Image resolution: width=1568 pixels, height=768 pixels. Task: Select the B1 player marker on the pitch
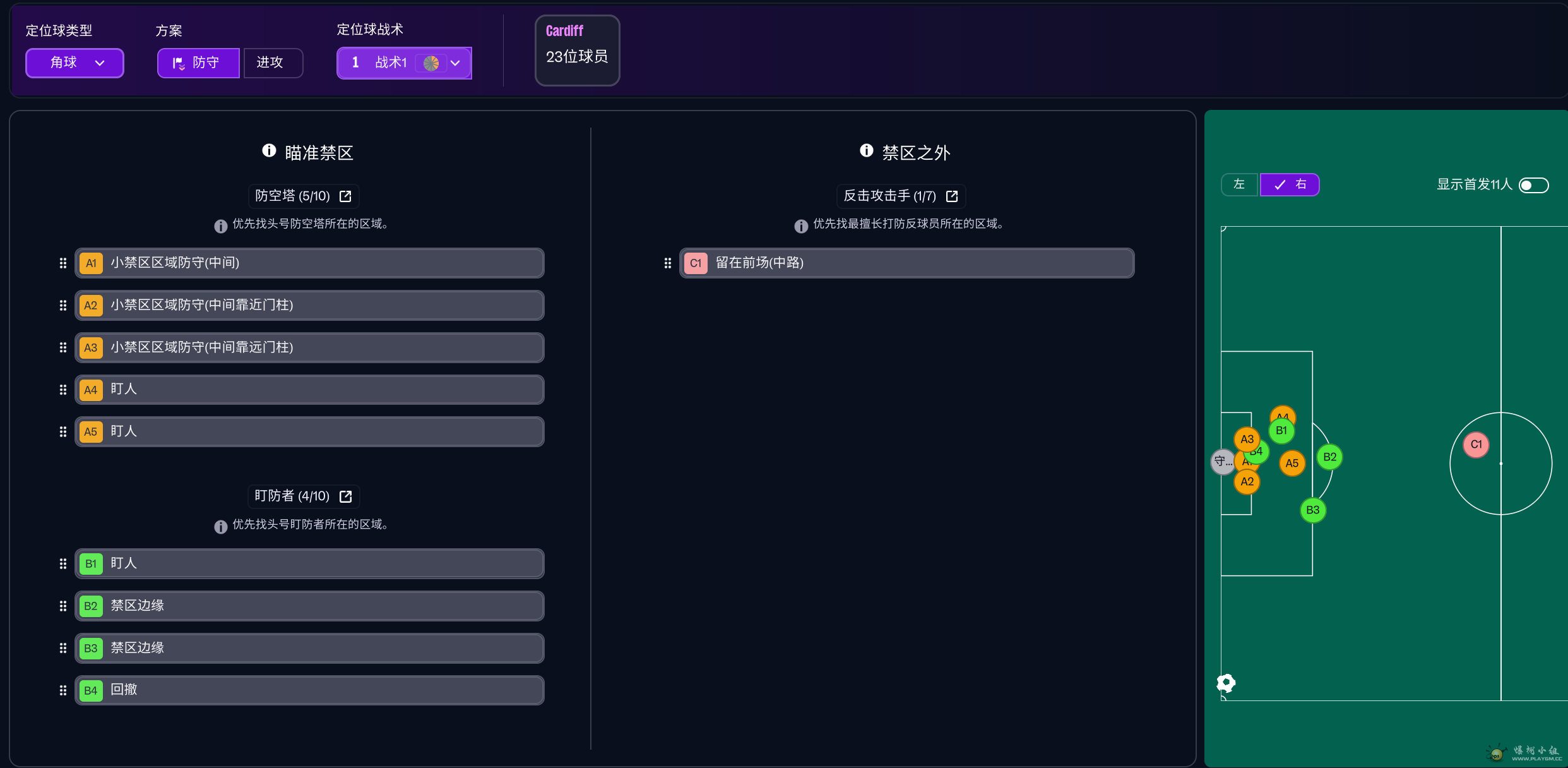(x=1281, y=431)
